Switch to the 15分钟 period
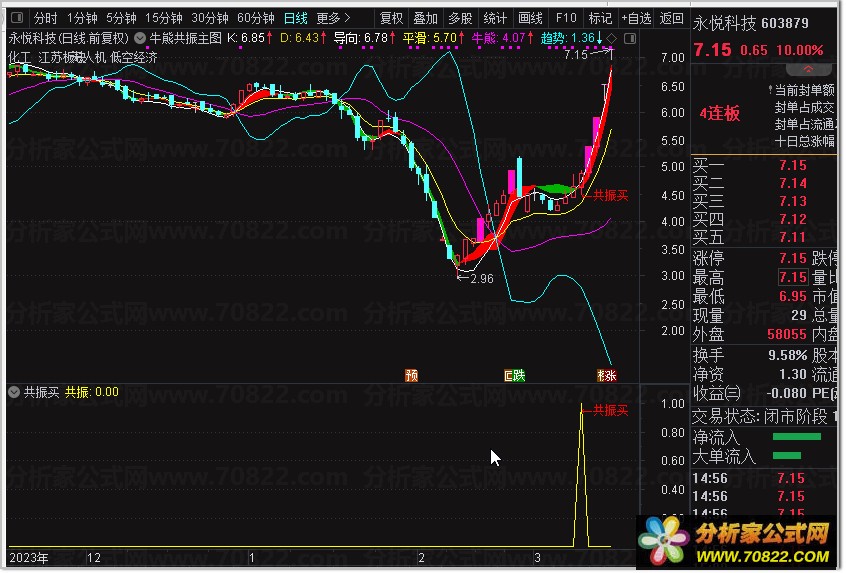 [x=164, y=18]
